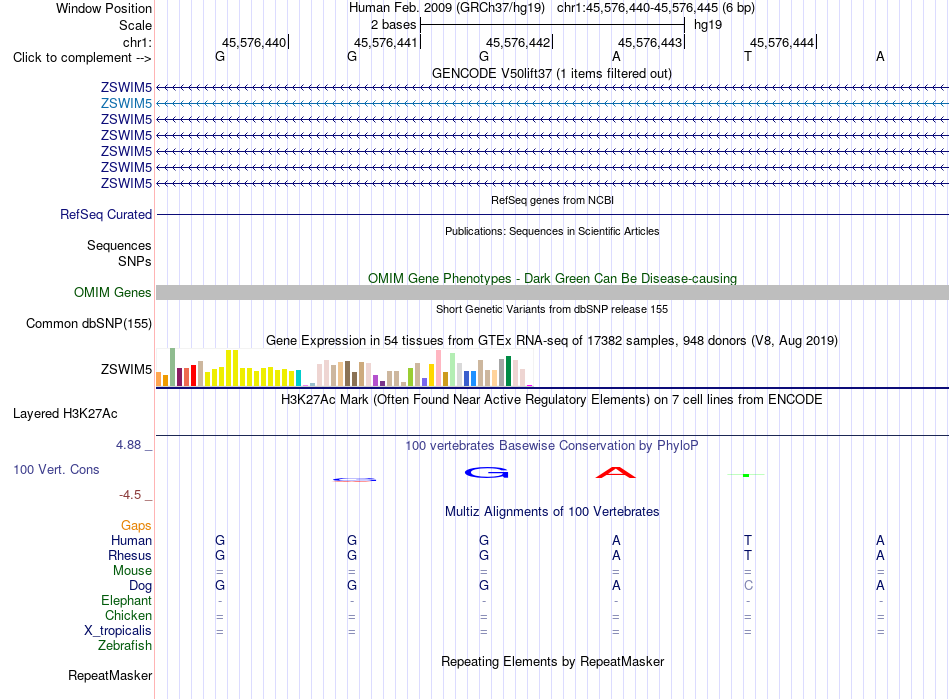Image resolution: width=950 pixels, height=699 pixels.
Task: Select the Rhesus species label
Action: point(130,555)
